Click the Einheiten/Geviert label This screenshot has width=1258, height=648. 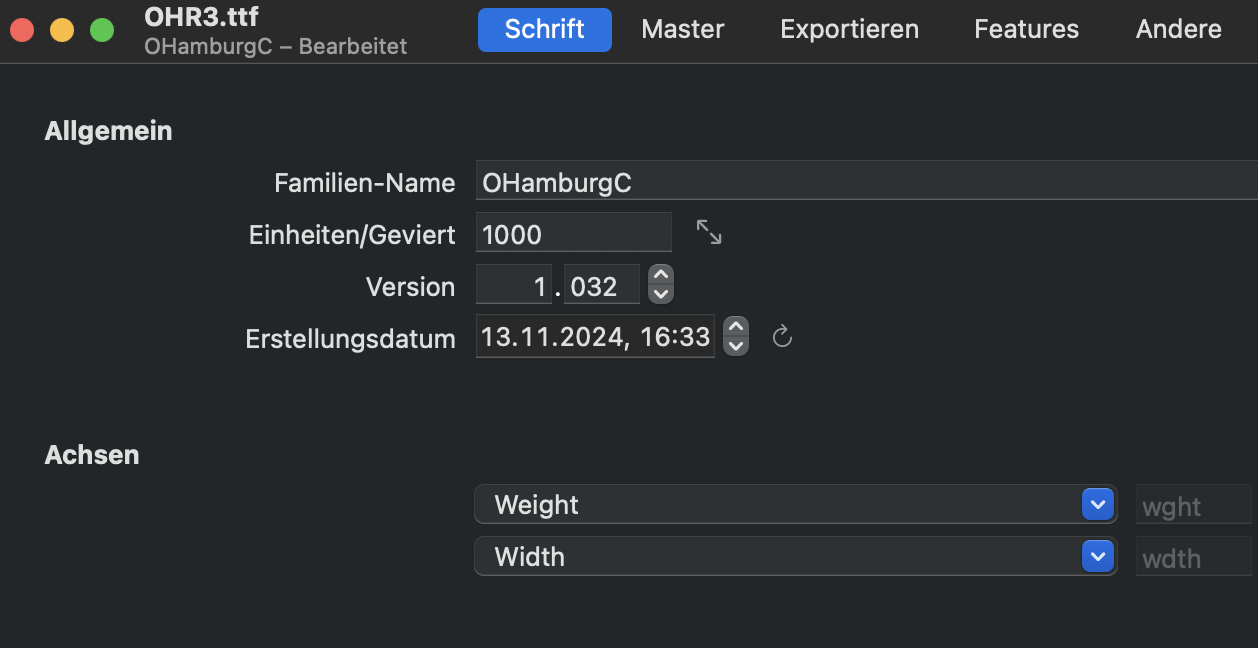pyautogui.click(x=352, y=235)
